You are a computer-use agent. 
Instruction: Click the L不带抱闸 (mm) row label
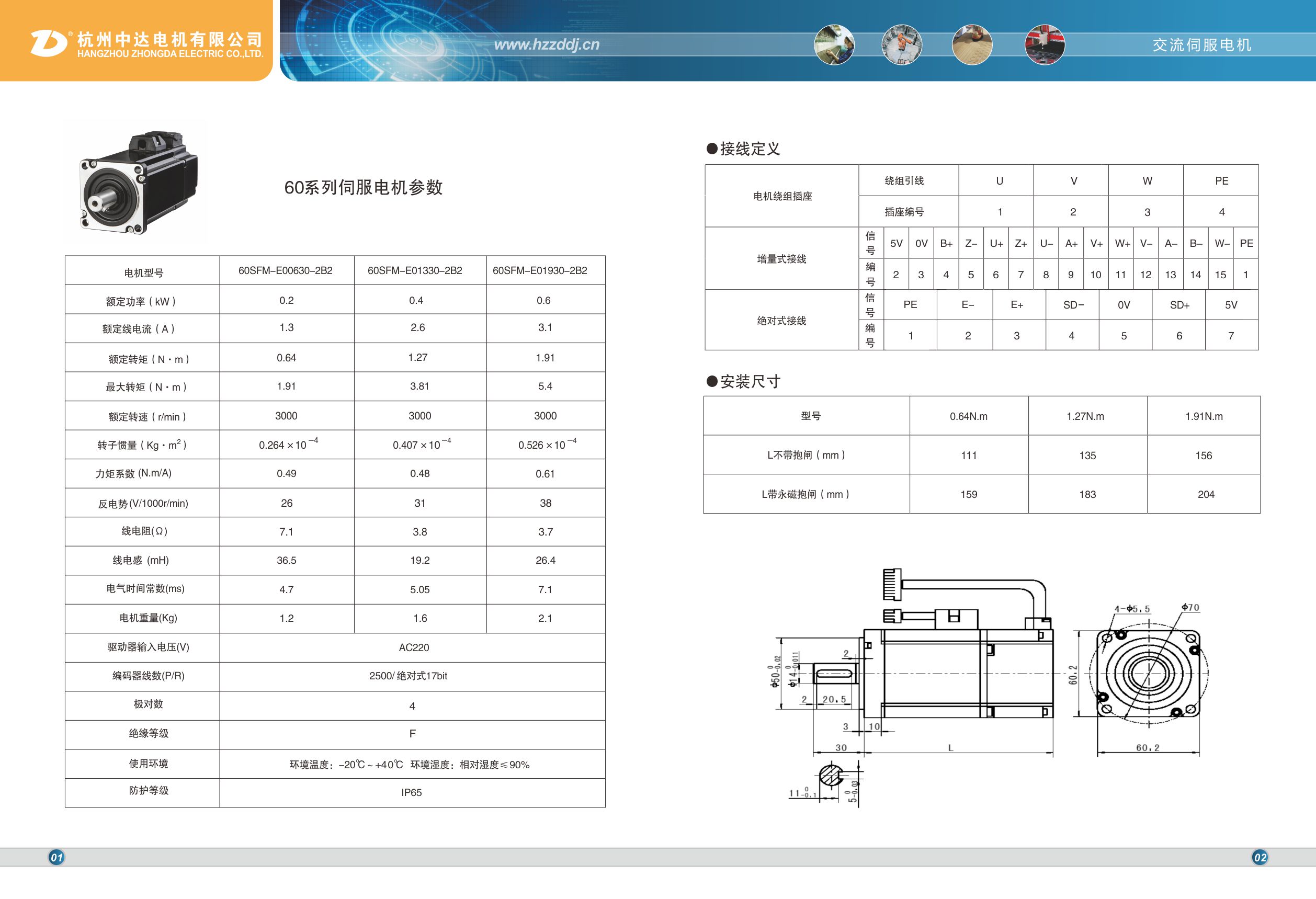tap(806, 455)
